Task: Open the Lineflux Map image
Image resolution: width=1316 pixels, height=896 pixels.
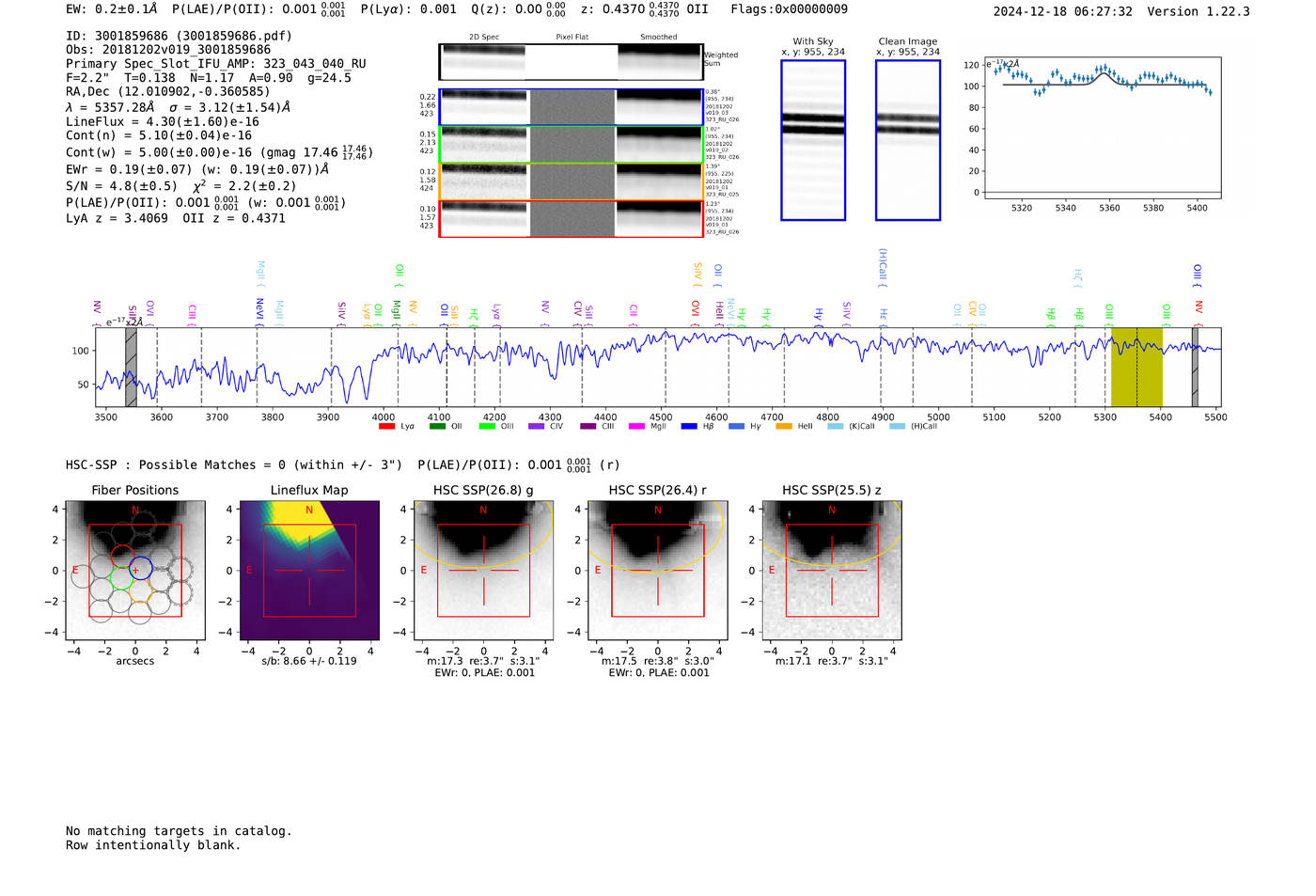Action: click(x=309, y=571)
